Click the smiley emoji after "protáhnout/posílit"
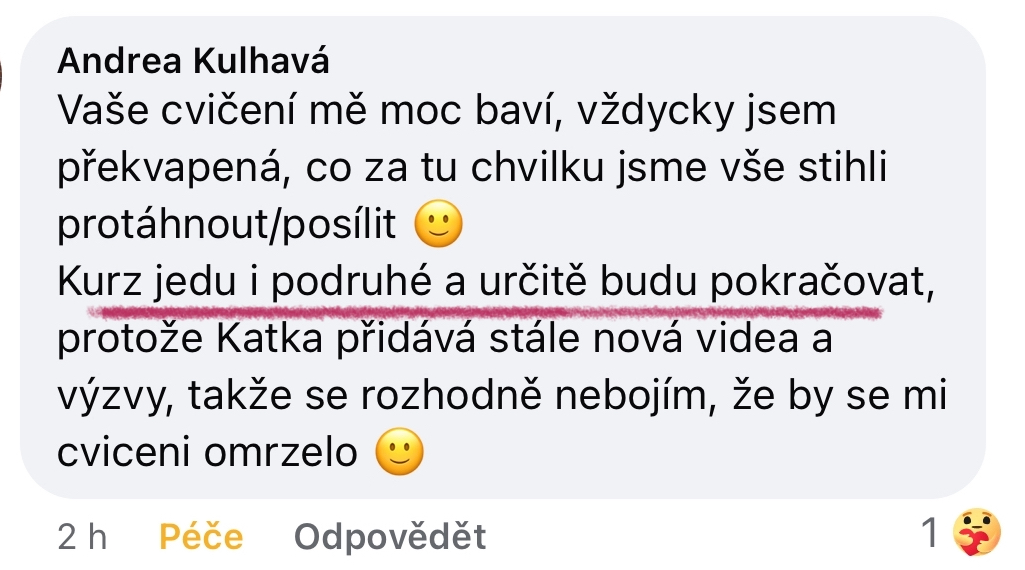1025x570 pixels. click(x=438, y=227)
